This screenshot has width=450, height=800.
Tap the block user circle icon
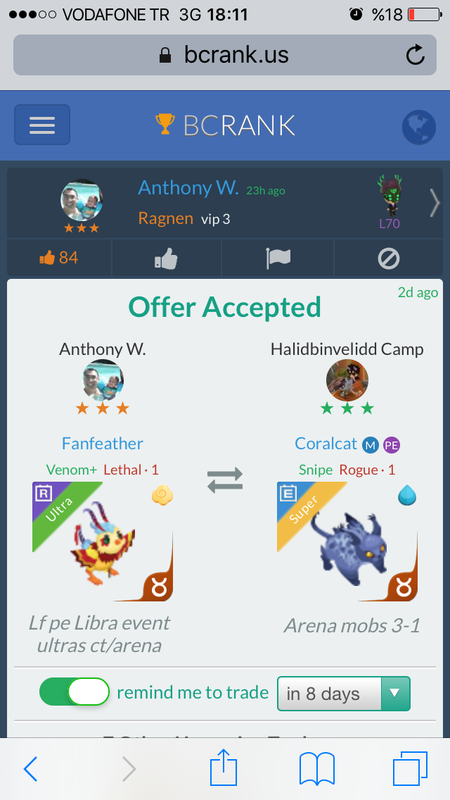click(388, 259)
